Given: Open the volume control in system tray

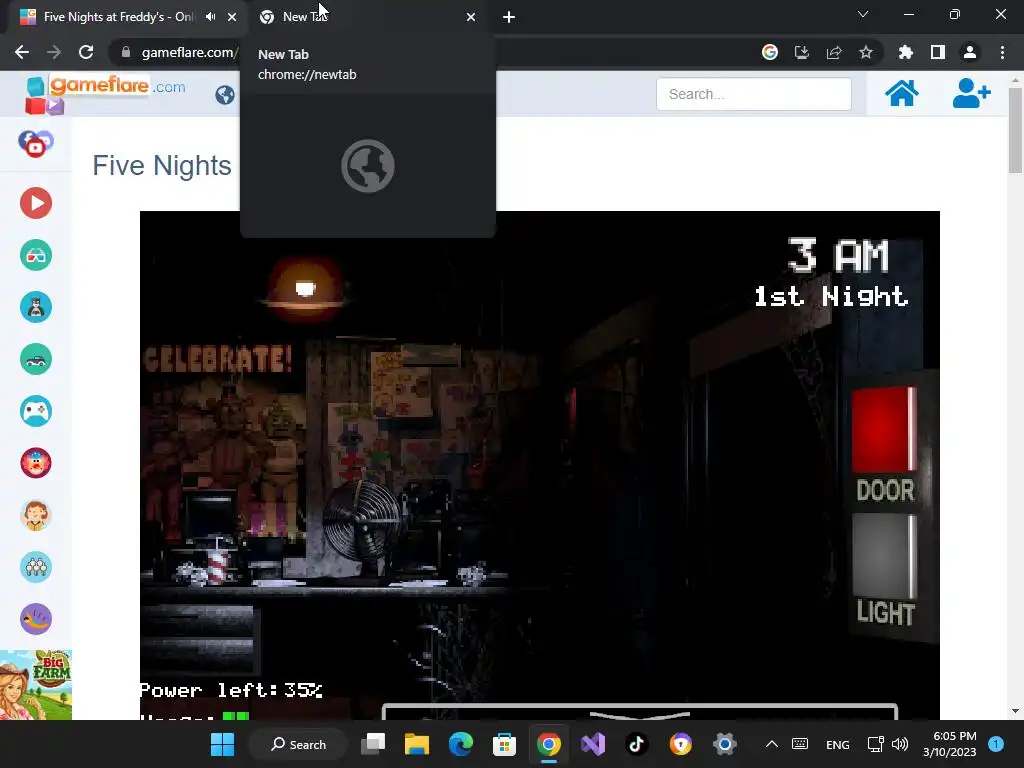Looking at the screenshot, I should [900, 744].
